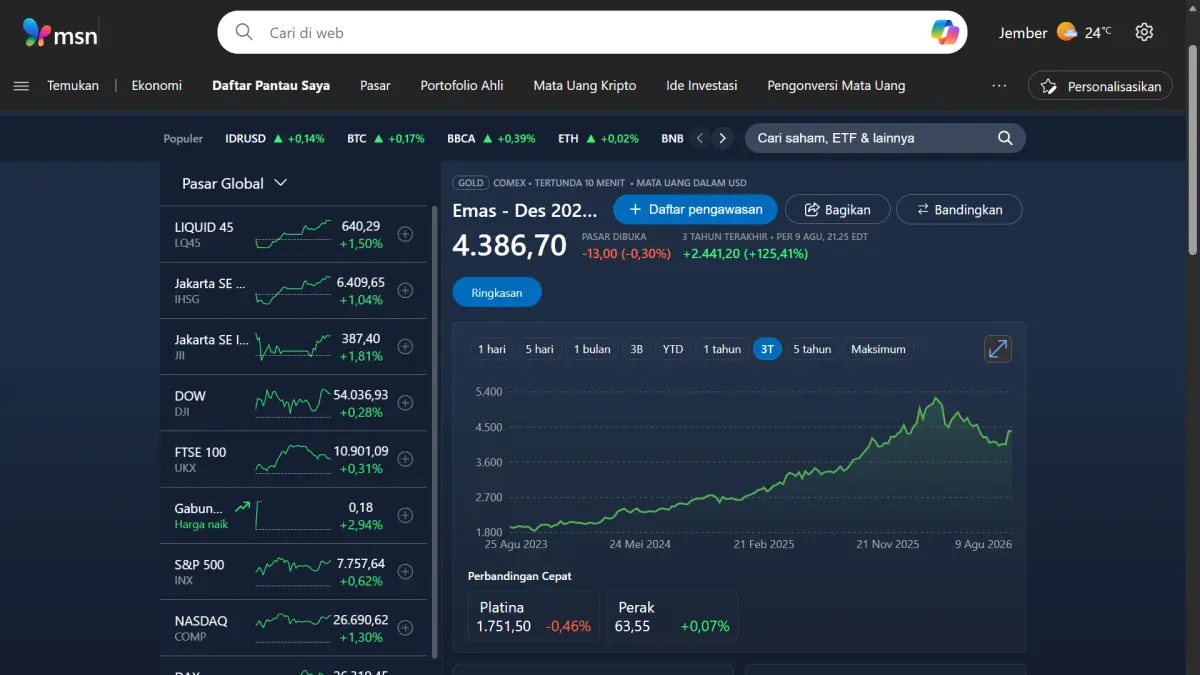Open Jember weather icon

[1067, 32]
